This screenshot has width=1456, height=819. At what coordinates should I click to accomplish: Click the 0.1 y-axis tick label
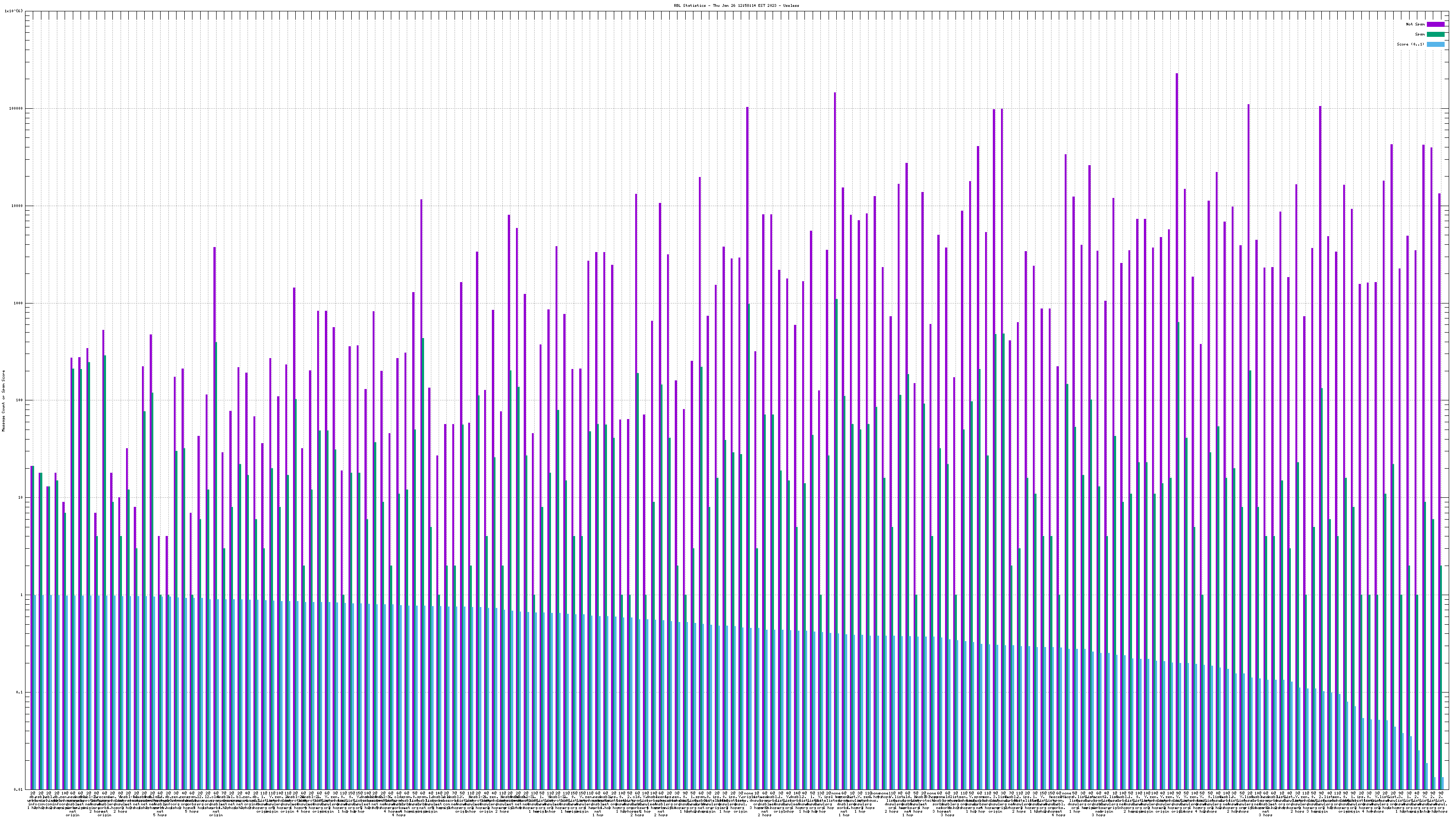pyautogui.click(x=20, y=693)
